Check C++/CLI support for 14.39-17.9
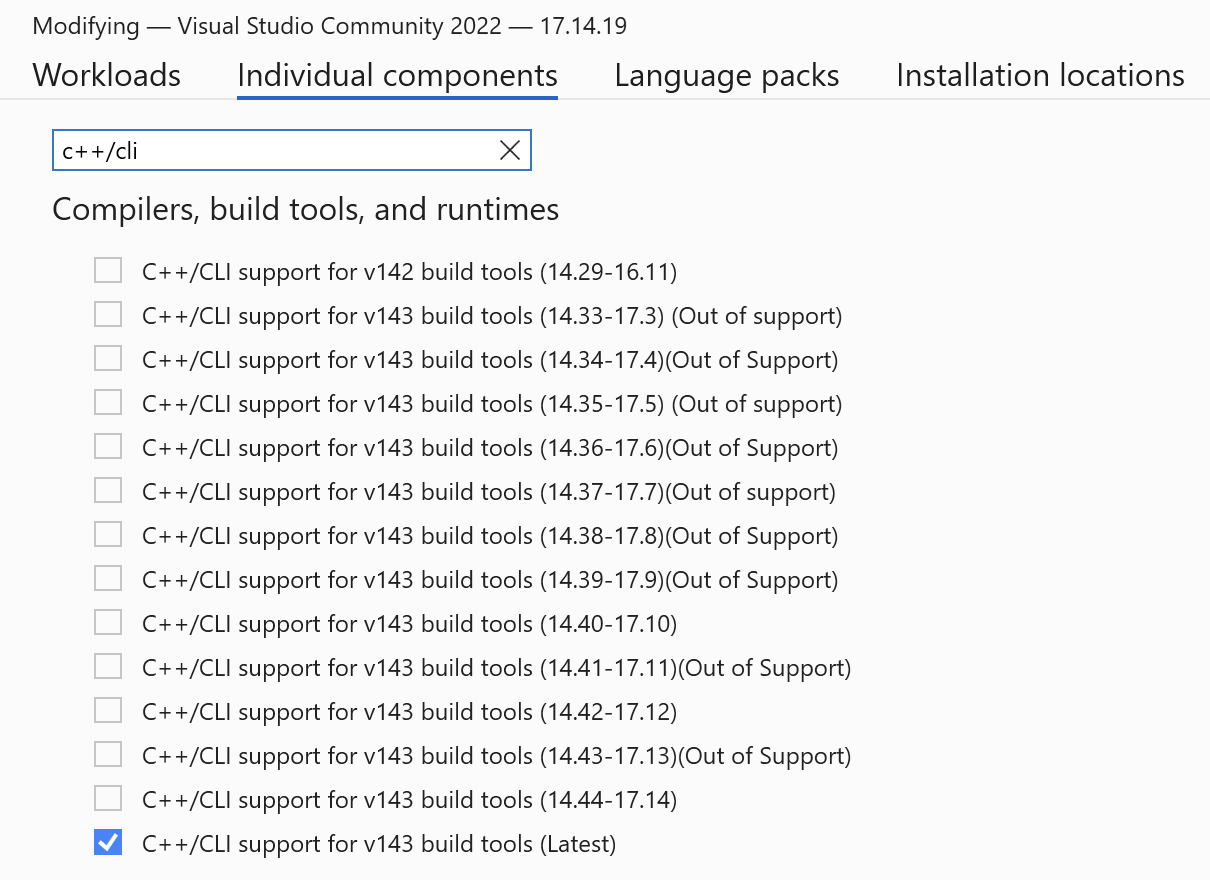 coord(108,577)
